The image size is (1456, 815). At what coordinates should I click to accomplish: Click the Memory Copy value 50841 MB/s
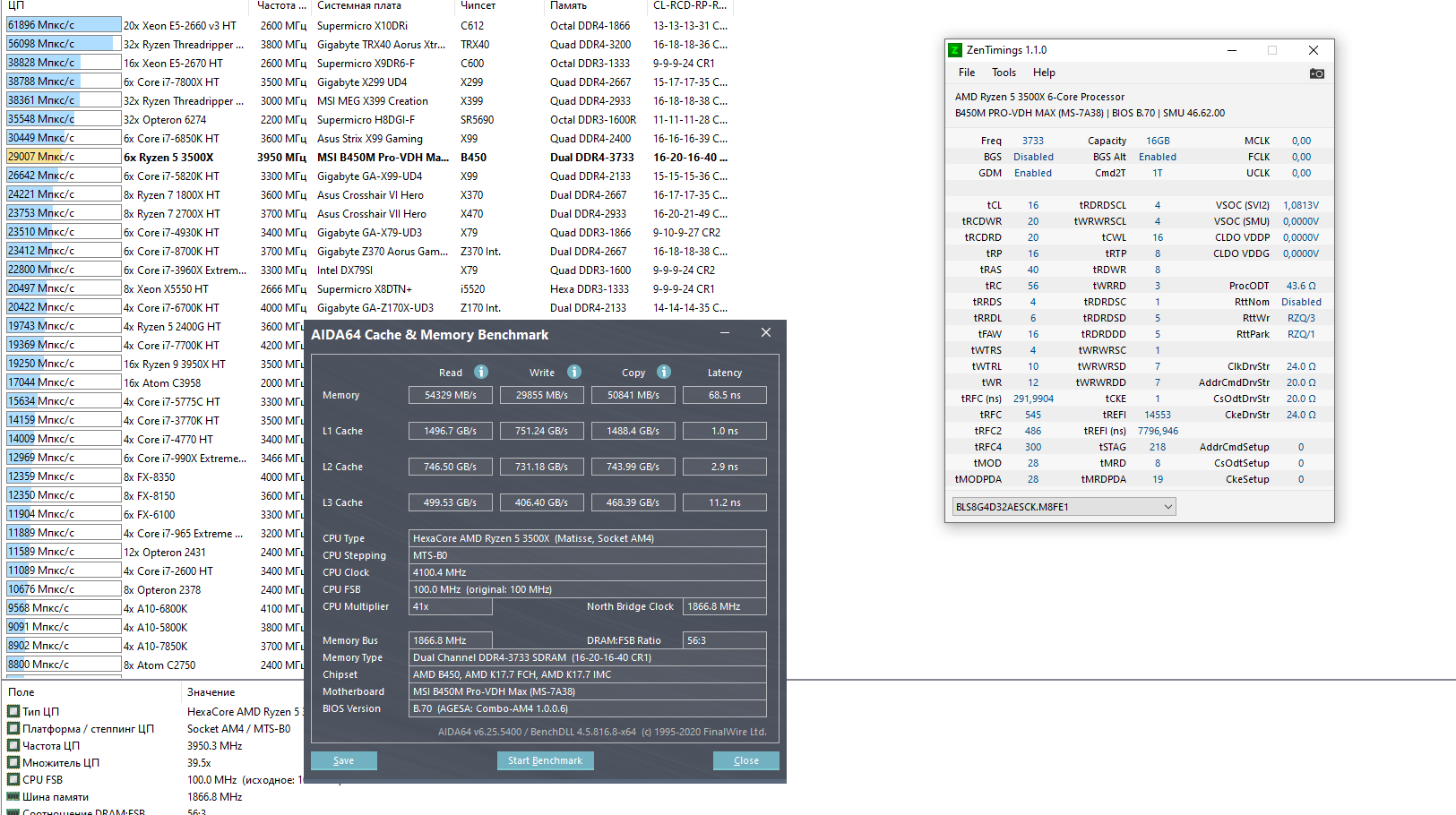click(633, 395)
